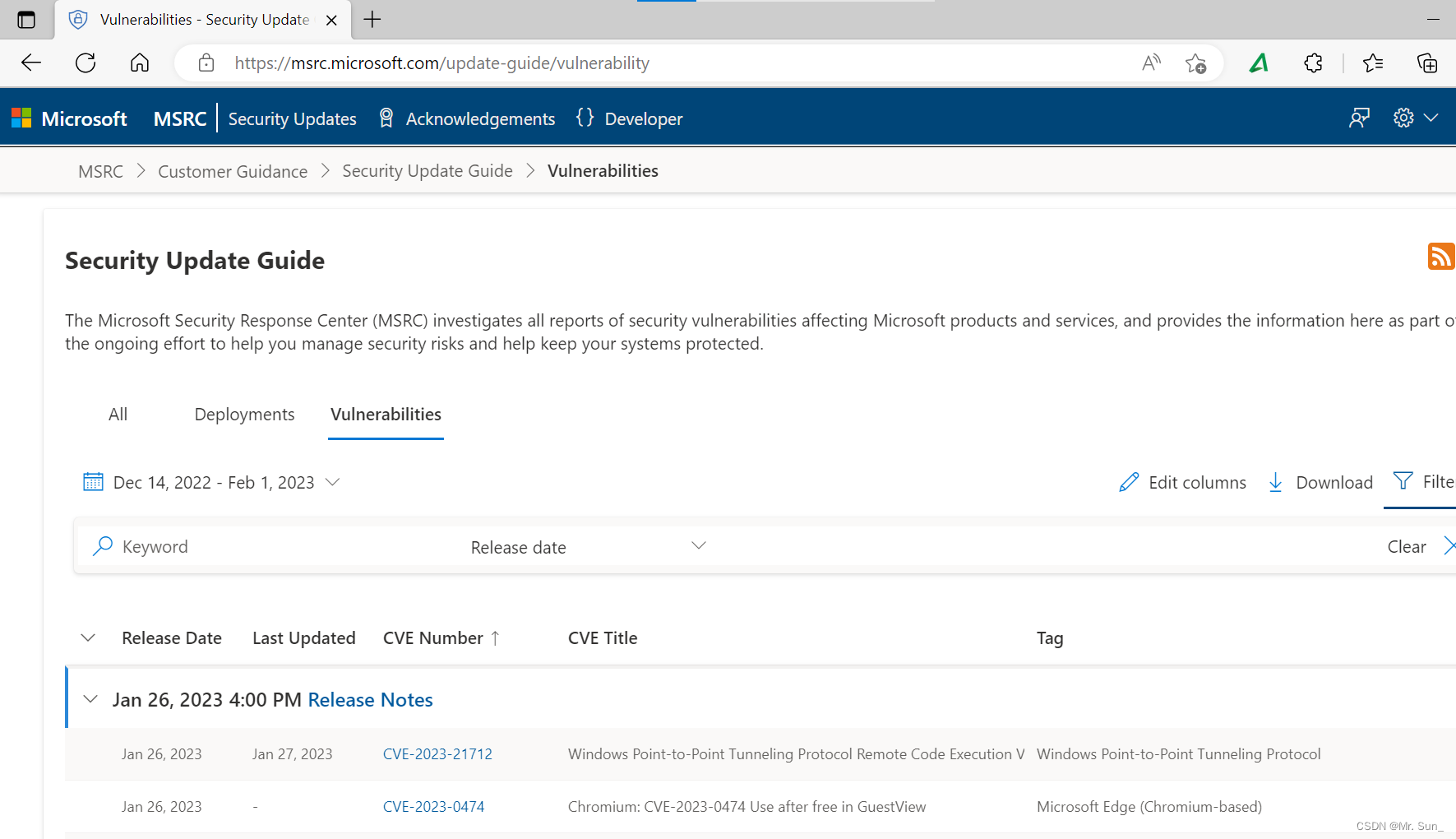The image size is (1456, 839).
Task: Click the Filter funnel icon
Action: tap(1403, 480)
